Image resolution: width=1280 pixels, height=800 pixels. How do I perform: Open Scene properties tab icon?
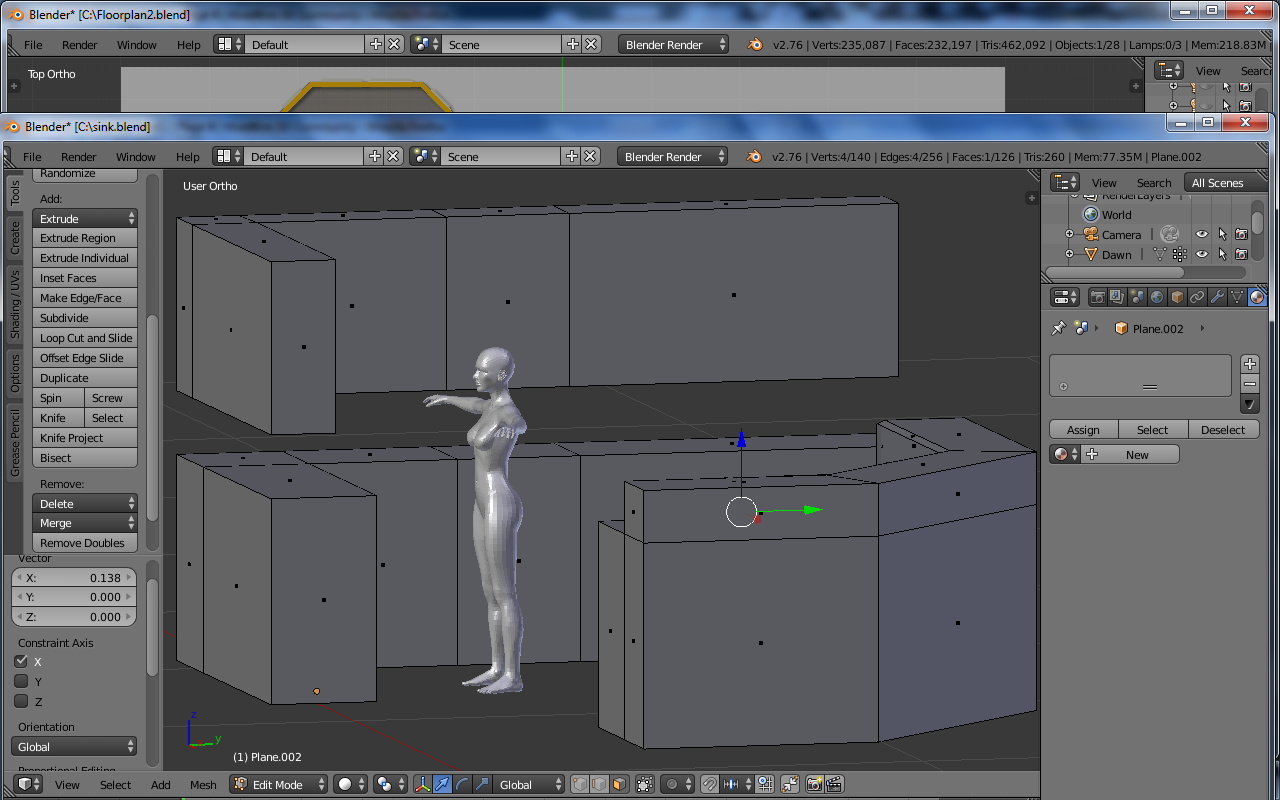(x=1137, y=297)
